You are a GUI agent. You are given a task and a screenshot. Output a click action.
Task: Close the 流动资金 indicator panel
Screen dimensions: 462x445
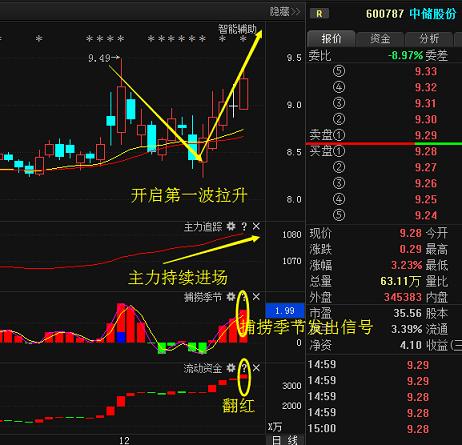point(256,368)
